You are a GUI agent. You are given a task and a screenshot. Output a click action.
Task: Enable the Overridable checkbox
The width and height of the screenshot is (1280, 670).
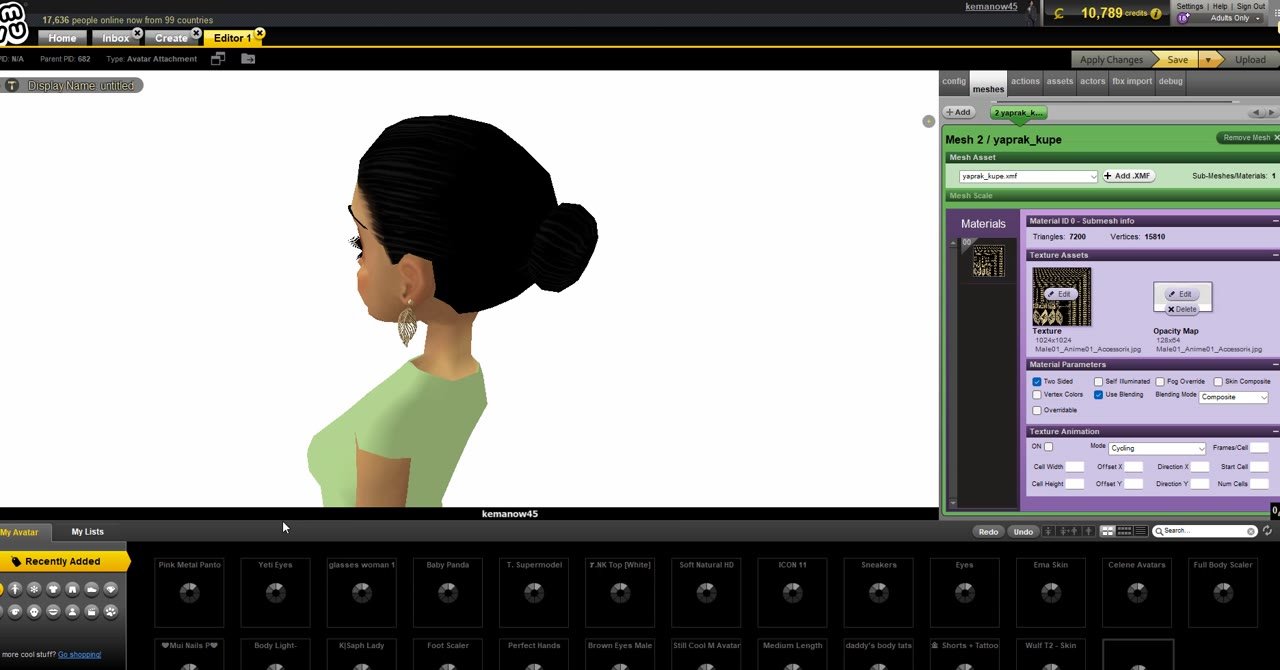[x=1037, y=411]
